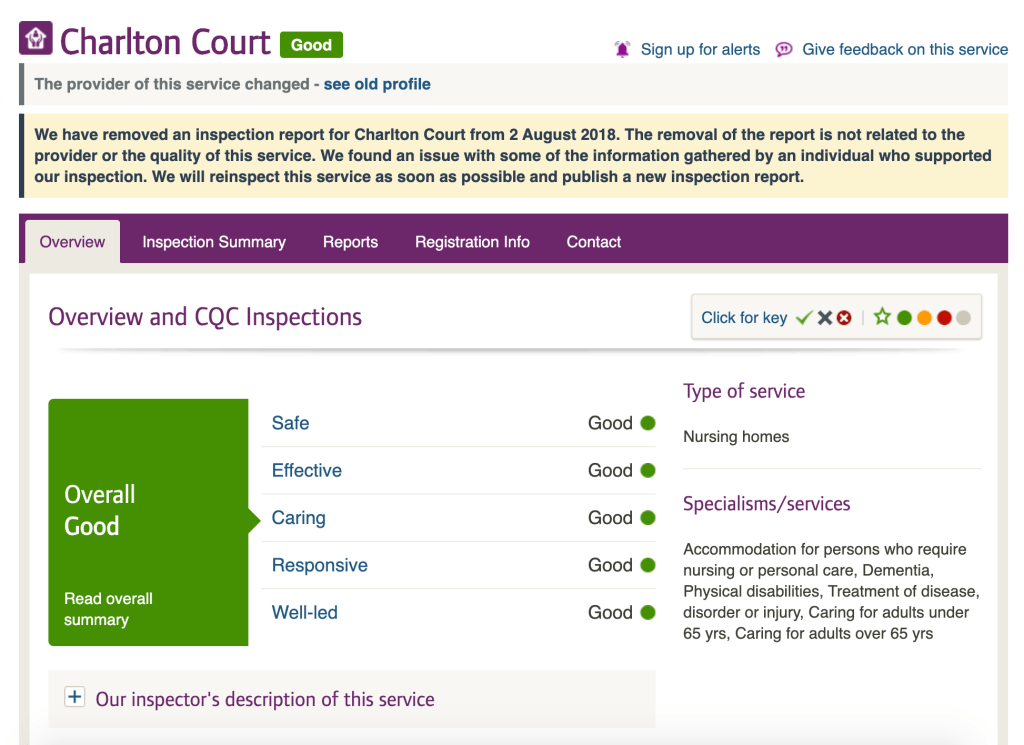Click Read overall summary in green panel

coord(108,609)
